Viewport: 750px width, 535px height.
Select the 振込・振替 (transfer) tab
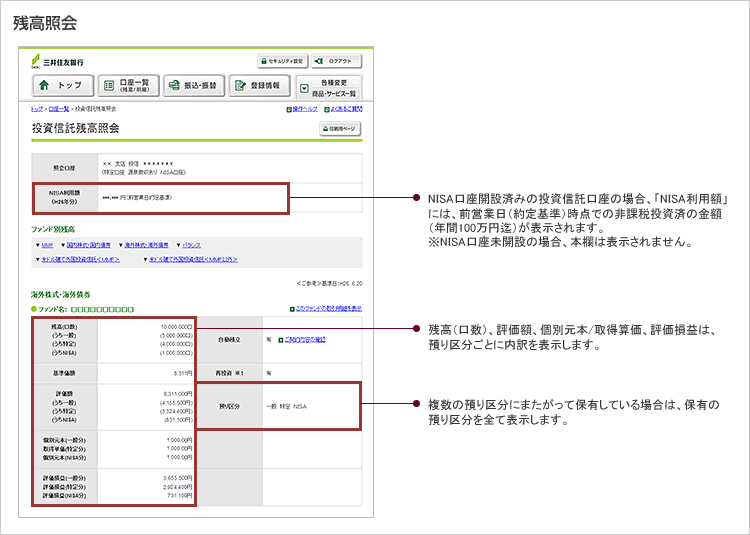pos(191,86)
